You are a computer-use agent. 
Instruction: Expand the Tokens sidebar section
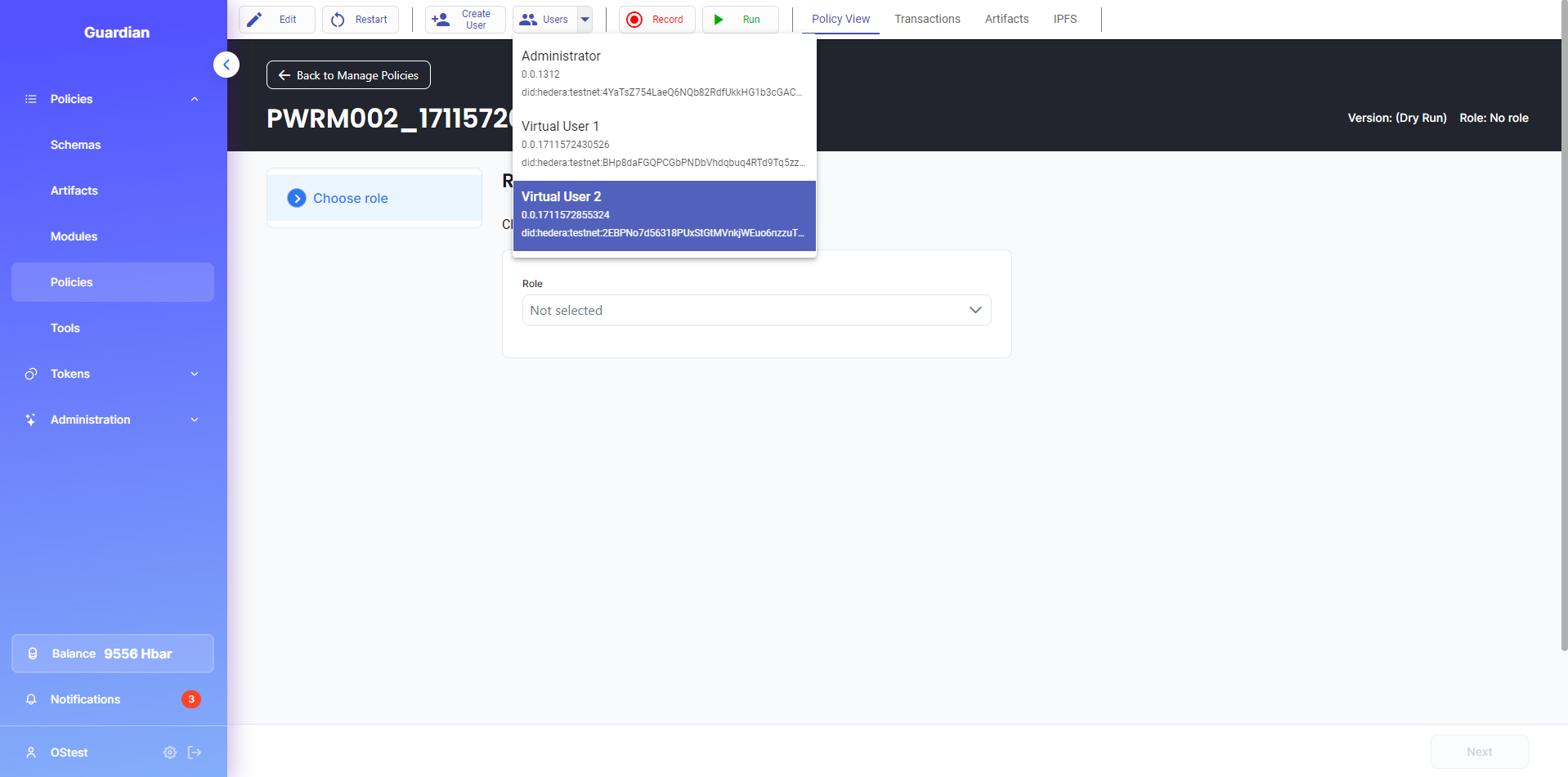(194, 374)
